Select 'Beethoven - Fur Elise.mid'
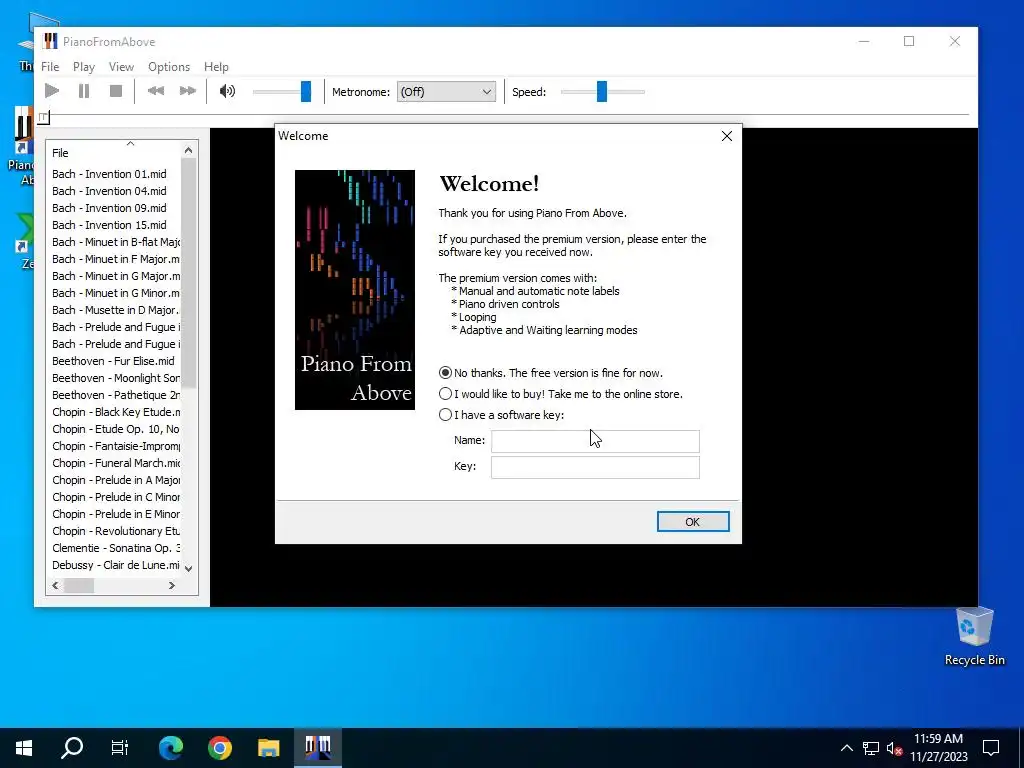 pos(113,360)
